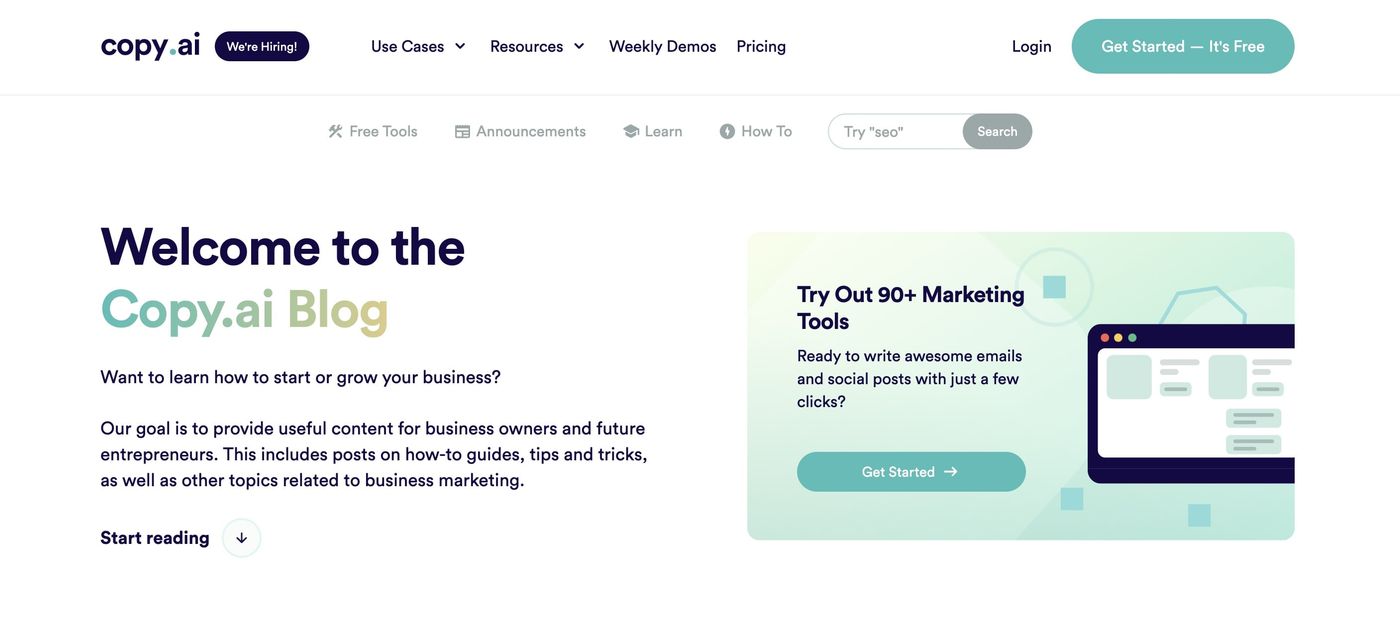Click the How To lightning icon
The image size is (1400, 631).
tap(727, 131)
